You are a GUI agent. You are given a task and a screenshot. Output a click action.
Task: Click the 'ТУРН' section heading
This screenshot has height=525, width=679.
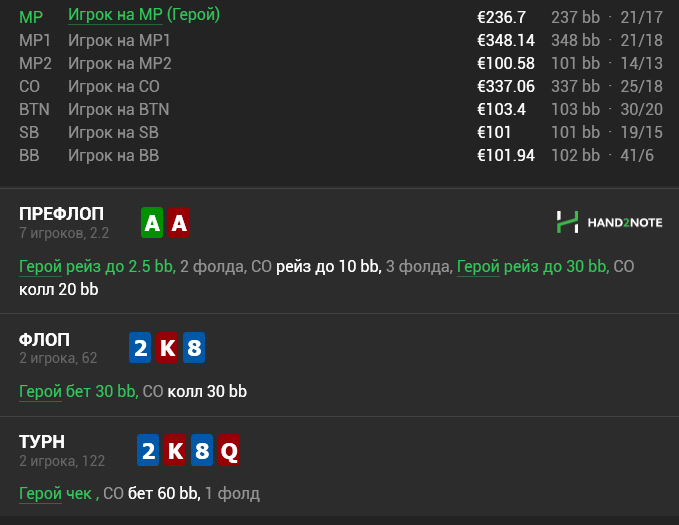click(42, 442)
